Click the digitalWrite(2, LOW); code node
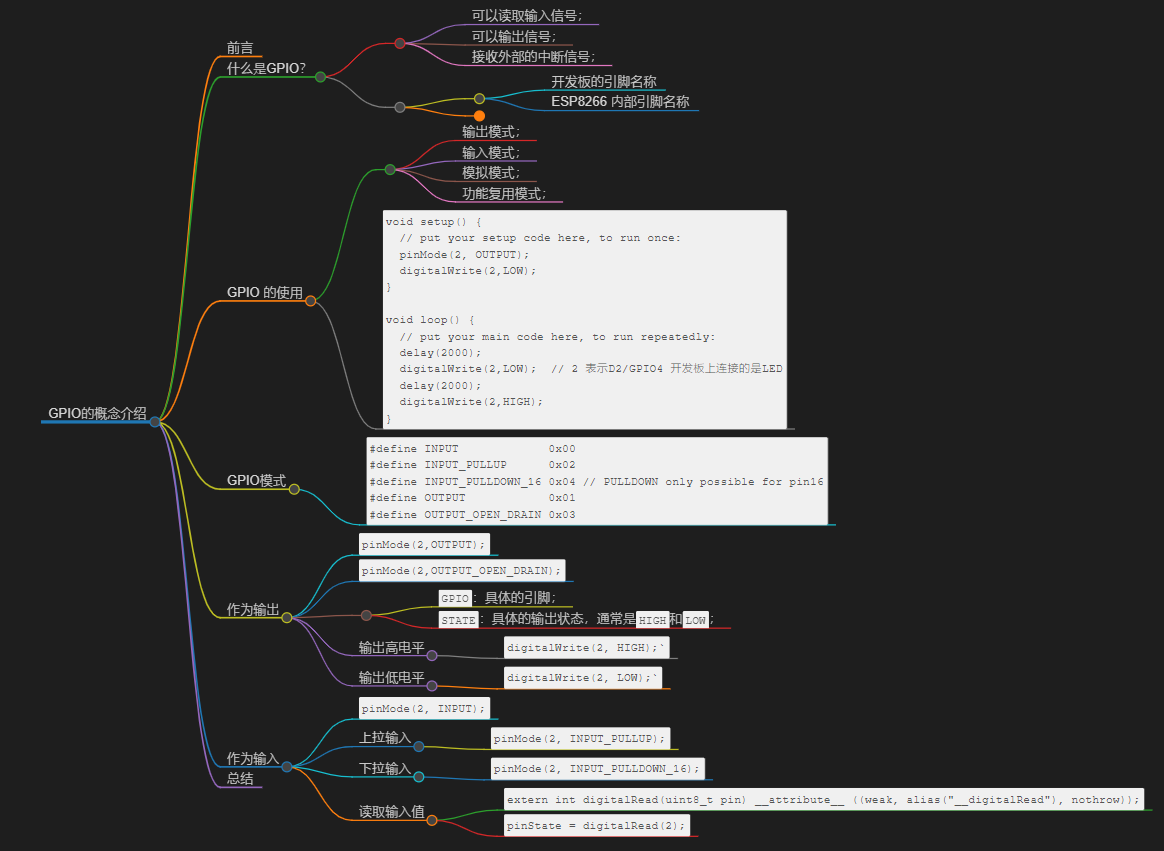Screen dimensions: 1164x851 coord(583,677)
